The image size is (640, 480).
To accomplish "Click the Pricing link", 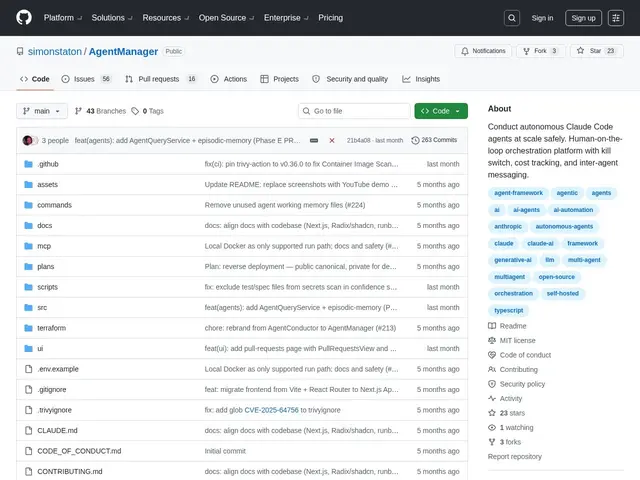I will coord(331,18).
